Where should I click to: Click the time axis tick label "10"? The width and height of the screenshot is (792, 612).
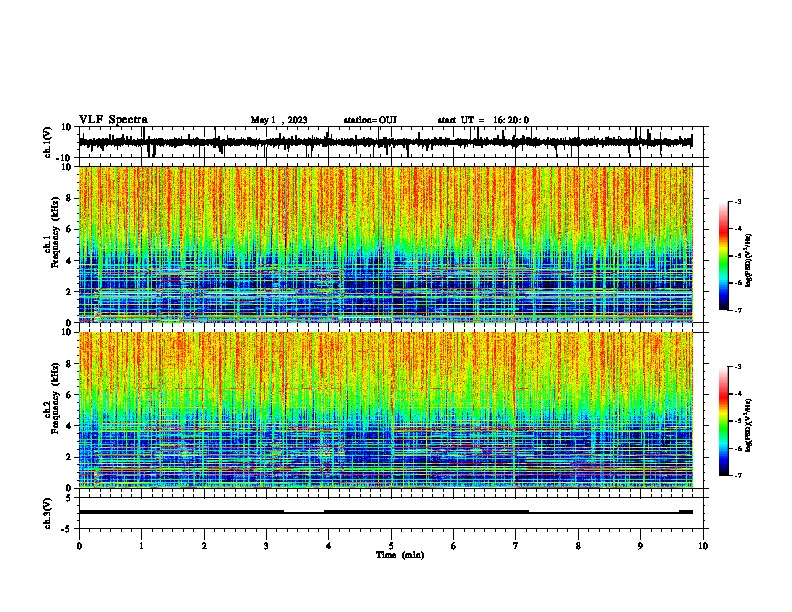(703, 546)
